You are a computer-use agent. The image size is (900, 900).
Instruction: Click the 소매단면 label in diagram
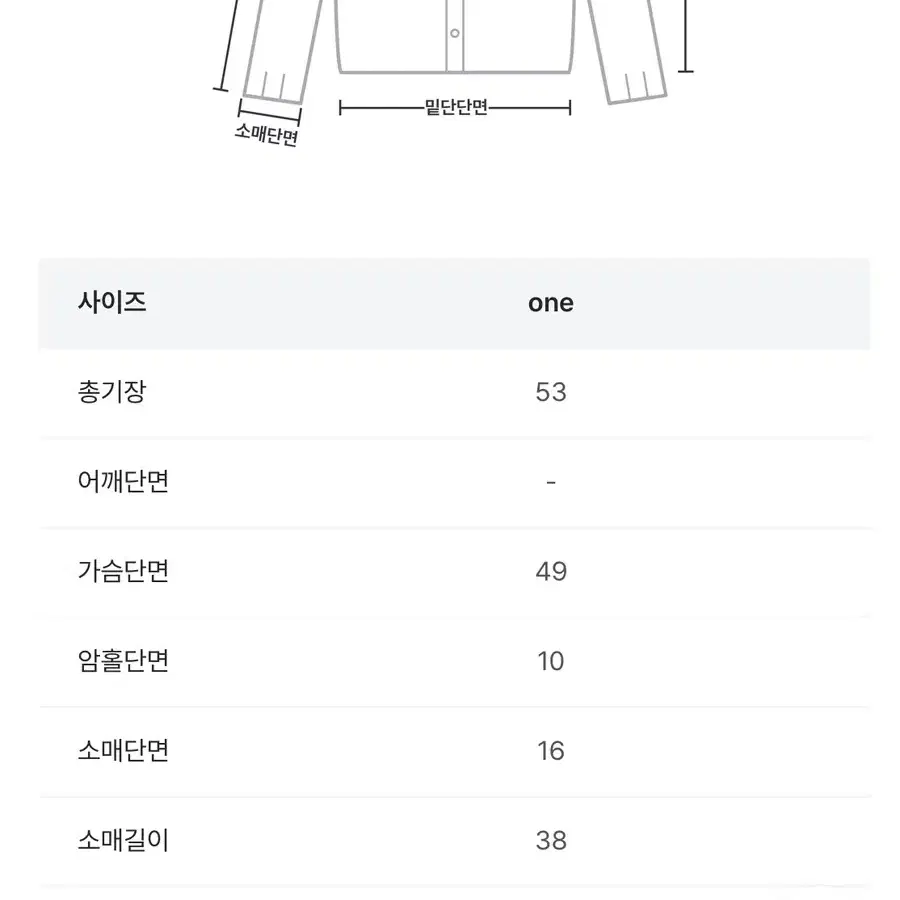coord(266,134)
